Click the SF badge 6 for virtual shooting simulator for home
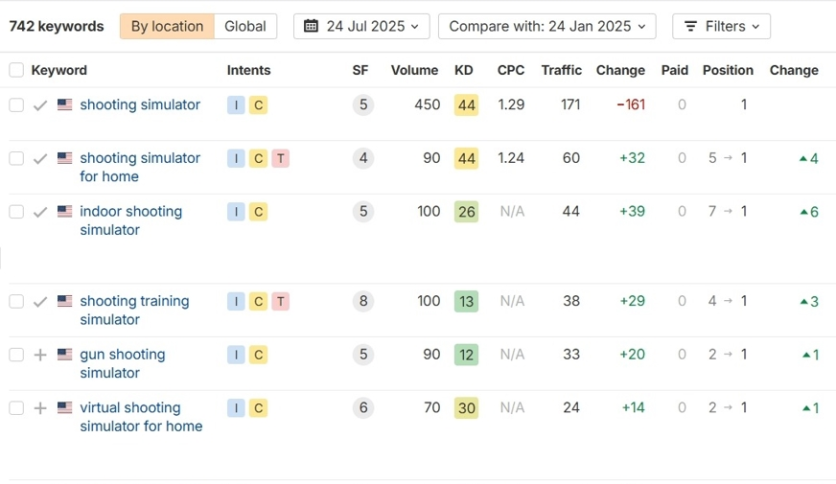This screenshot has width=836, height=484. coord(363,408)
